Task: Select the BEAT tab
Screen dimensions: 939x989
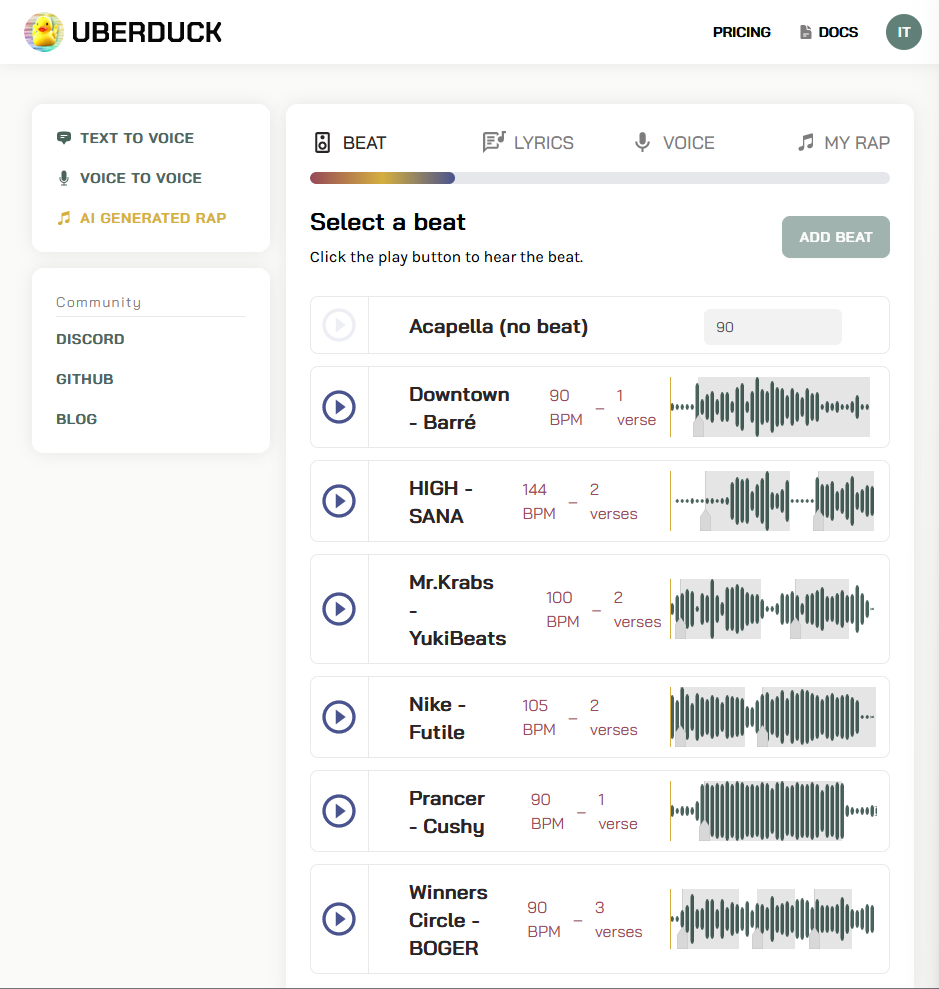Action: (351, 143)
